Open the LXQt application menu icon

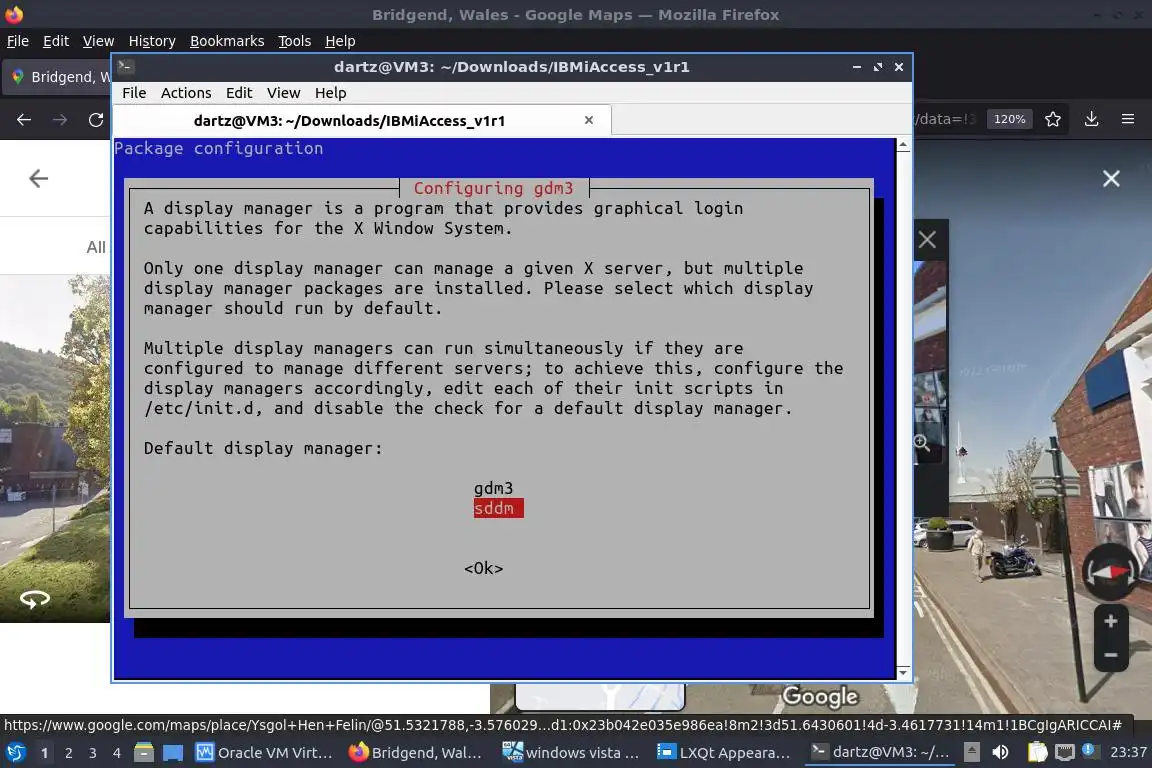pyautogui.click(x=15, y=753)
